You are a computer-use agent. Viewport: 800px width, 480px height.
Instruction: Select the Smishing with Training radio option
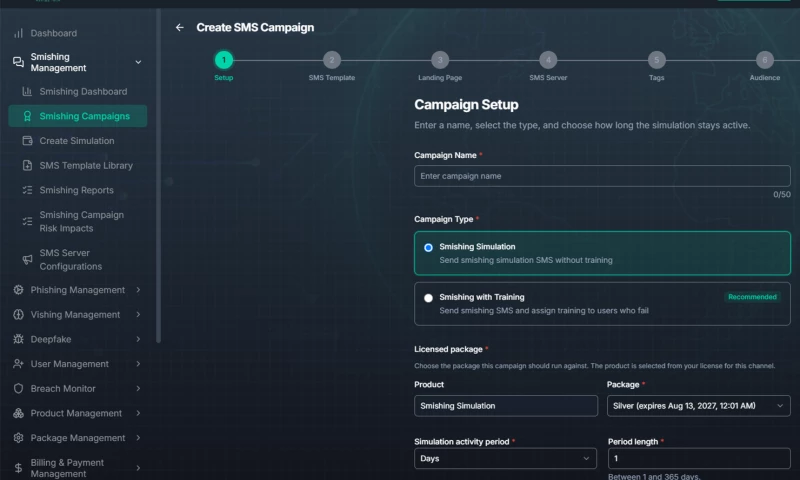(x=428, y=298)
